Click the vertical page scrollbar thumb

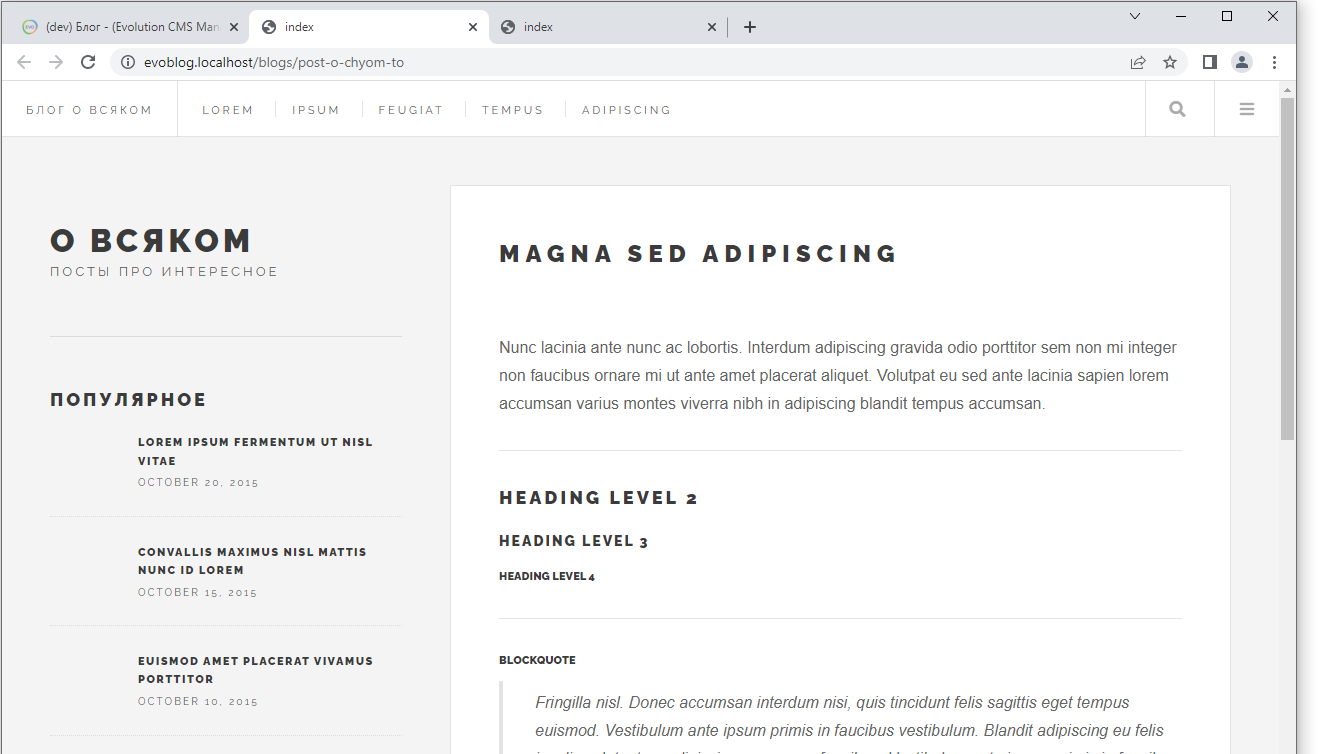click(1287, 270)
